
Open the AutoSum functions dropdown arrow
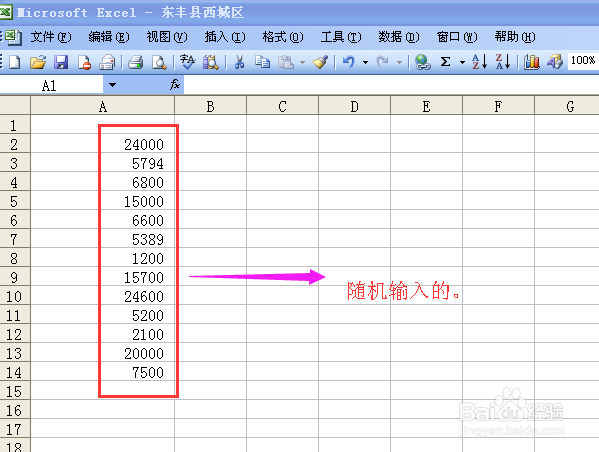pyautogui.click(x=462, y=62)
